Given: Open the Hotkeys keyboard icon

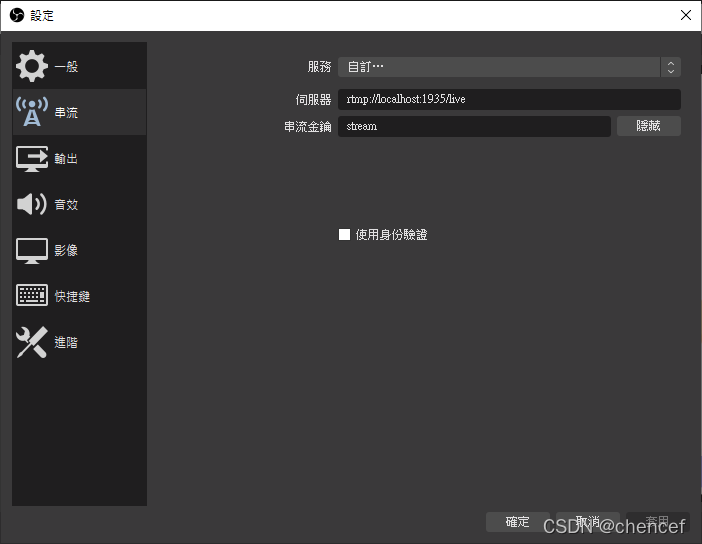Looking at the screenshot, I should pyautogui.click(x=32, y=296).
